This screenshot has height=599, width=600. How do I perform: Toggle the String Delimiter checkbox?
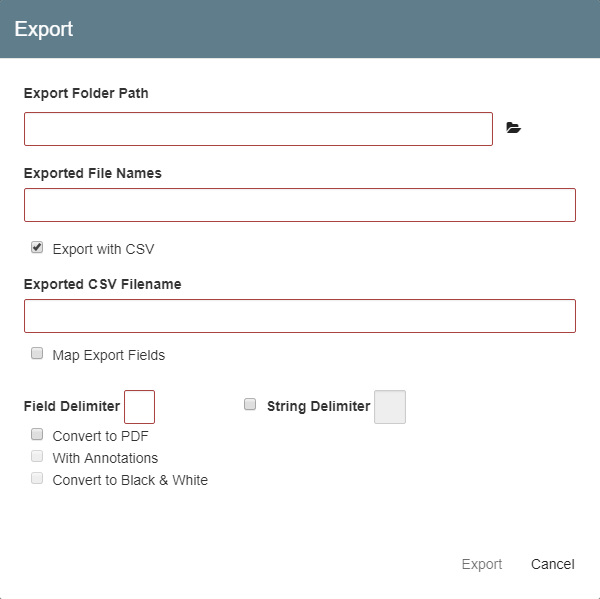[250, 405]
